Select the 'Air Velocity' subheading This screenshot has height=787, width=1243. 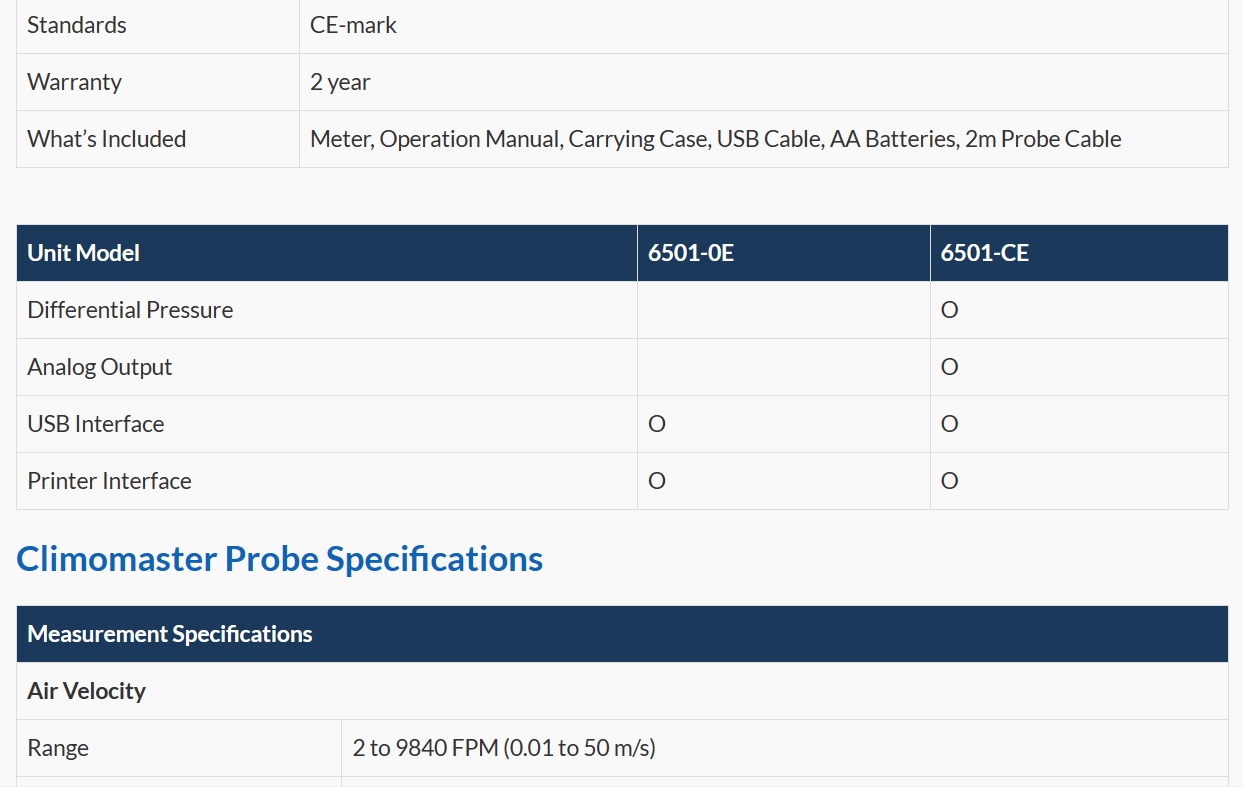[x=86, y=691]
